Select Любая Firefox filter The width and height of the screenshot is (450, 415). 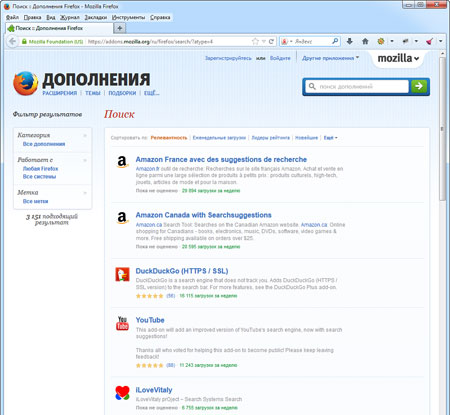click(40, 169)
